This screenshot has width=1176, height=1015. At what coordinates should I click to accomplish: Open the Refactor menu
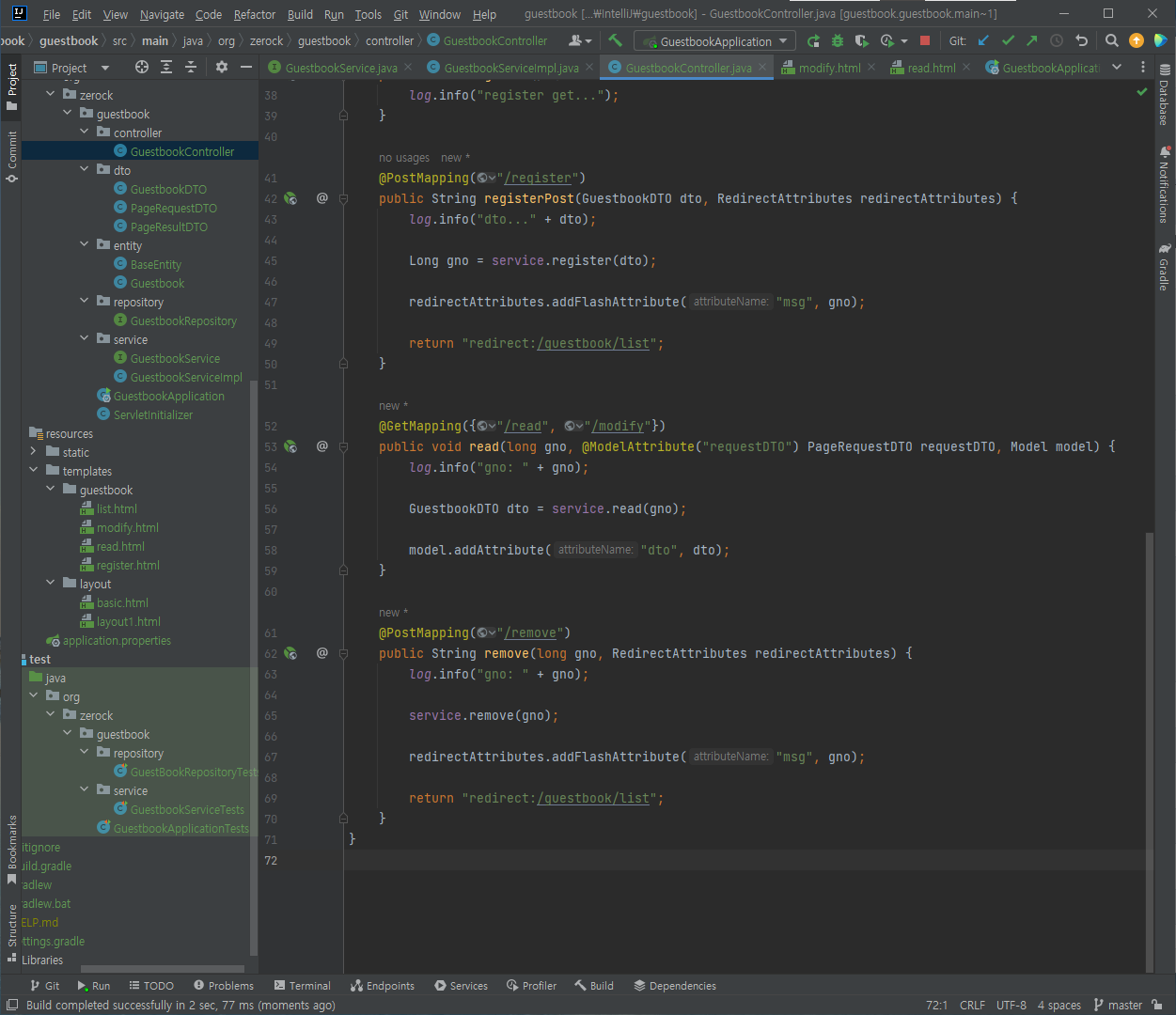click(x=255, y=14)
